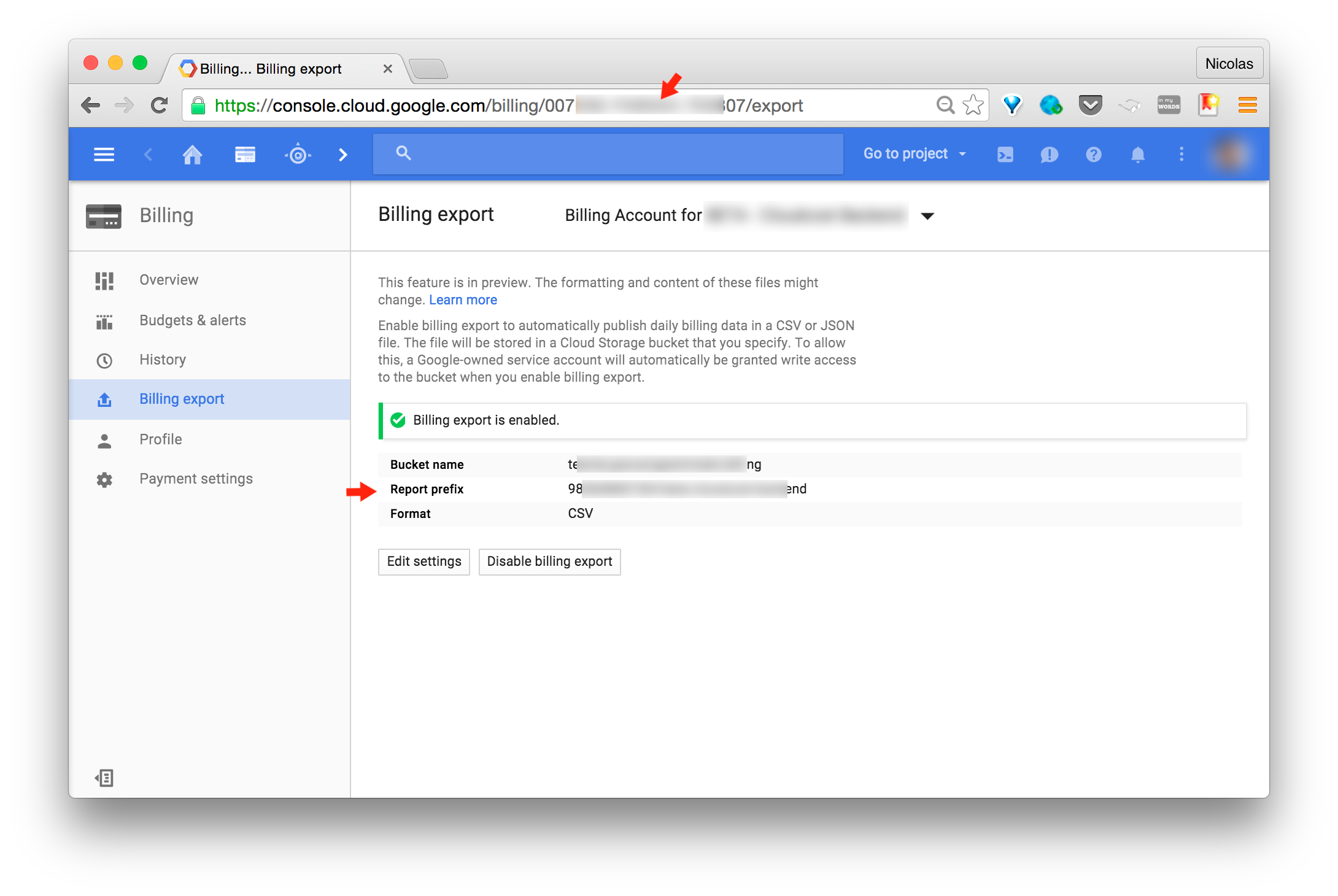Image resolution: width=1338 pixels, height=896 pixels.
Task: Open the Go to project dropdown
Action: [915, 153]
